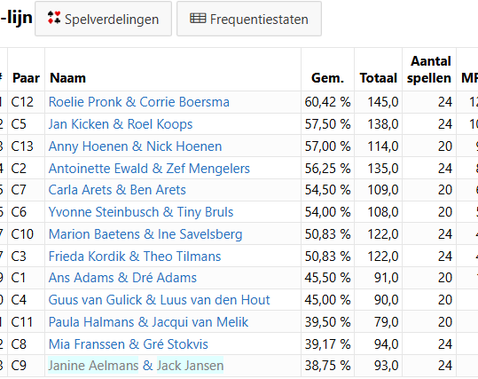The height and width of the screenshot is (379, 478).
Task: Open Guus van Gulick & Luus van den Hout
Action: tap(159, 300)
